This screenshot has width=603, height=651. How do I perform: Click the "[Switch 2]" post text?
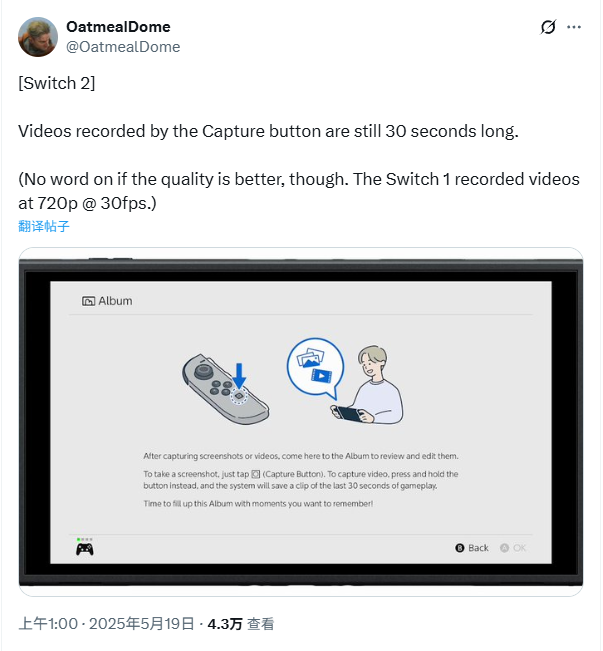57,83
